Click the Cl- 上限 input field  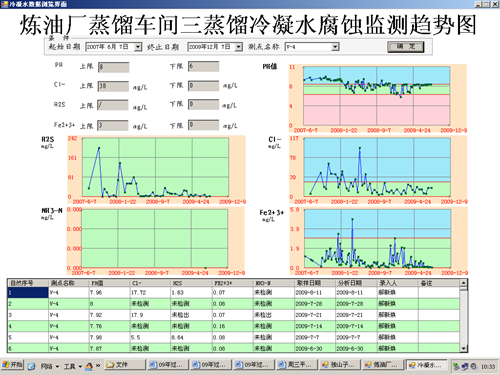click(113, 86)
